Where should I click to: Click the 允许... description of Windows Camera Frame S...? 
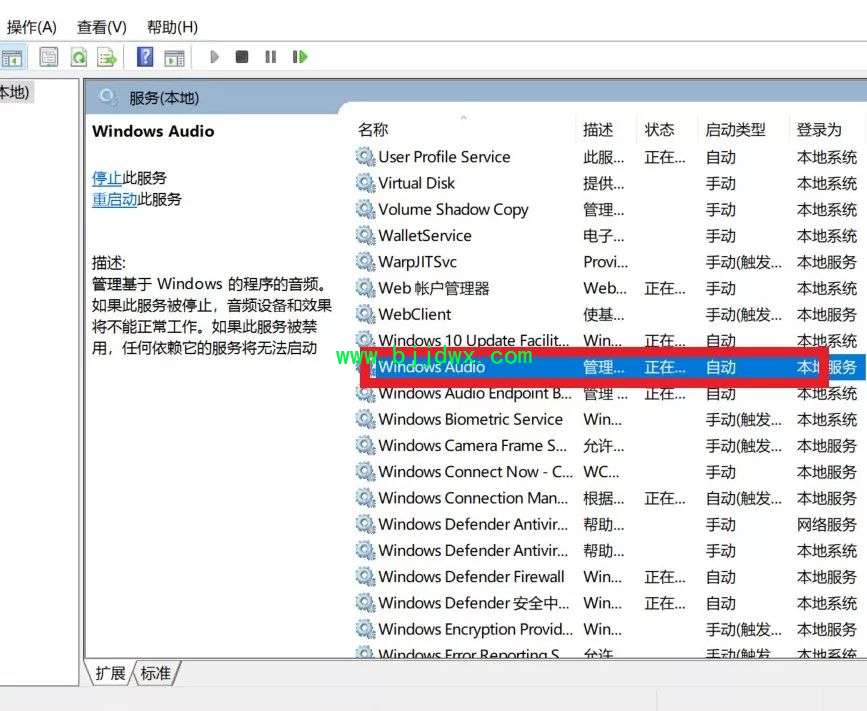point(603,446)
